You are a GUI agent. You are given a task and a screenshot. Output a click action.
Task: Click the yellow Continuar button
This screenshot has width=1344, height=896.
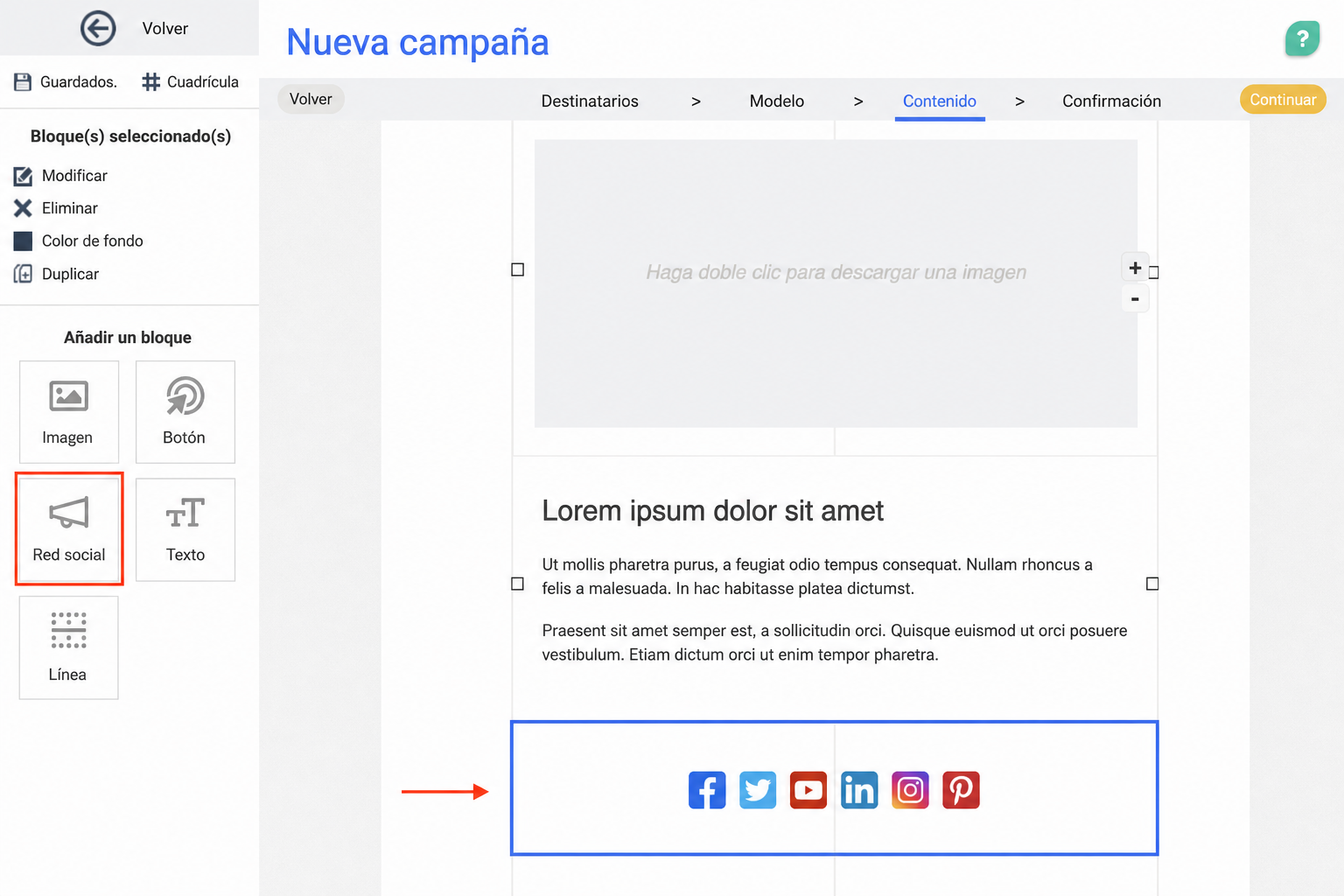(x=1283, y=100)
